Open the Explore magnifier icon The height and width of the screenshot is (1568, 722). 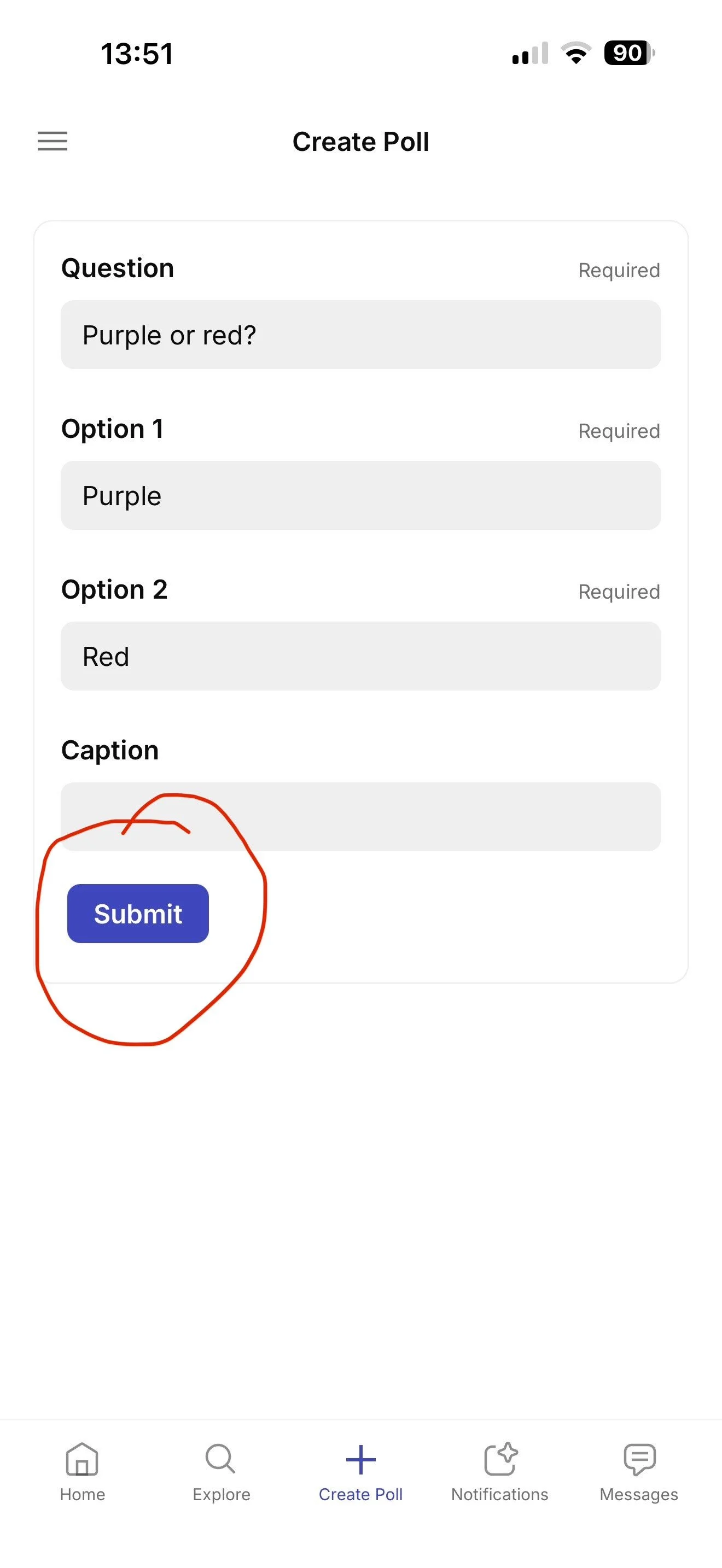click(221, 1459)
